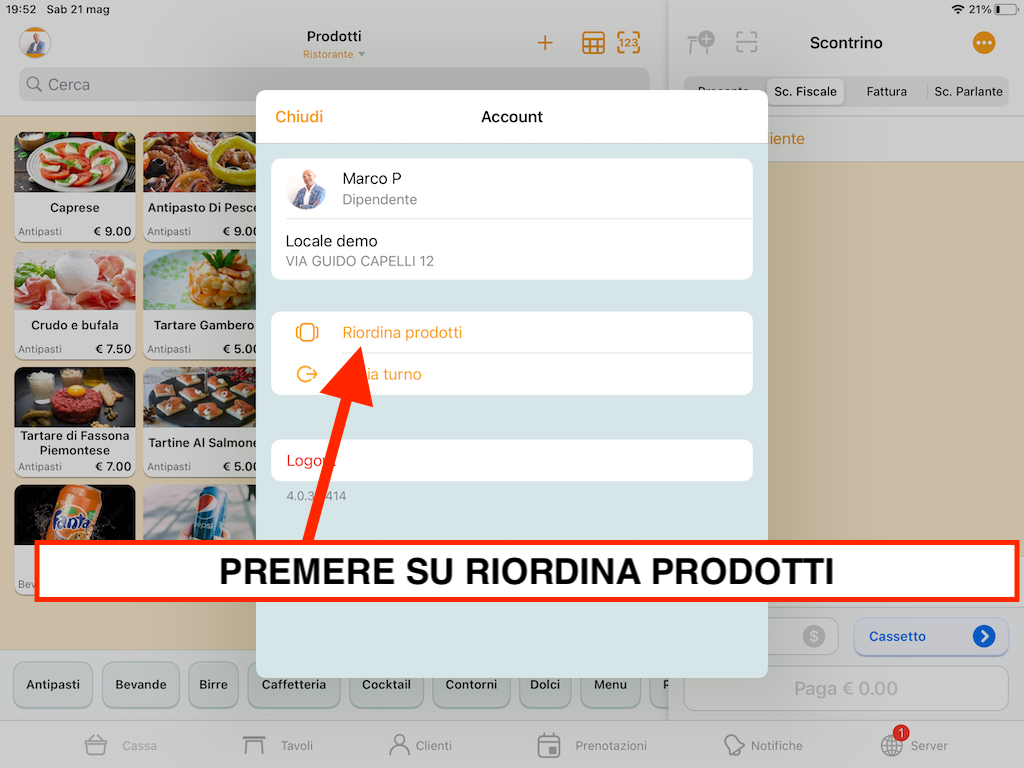Add Tartare Gambero product
The image size is (1024, 768).
[200, 304]
